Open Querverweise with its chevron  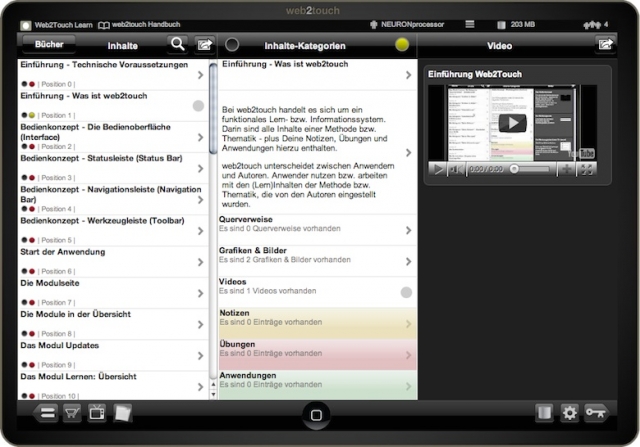[x=409, y=230]
